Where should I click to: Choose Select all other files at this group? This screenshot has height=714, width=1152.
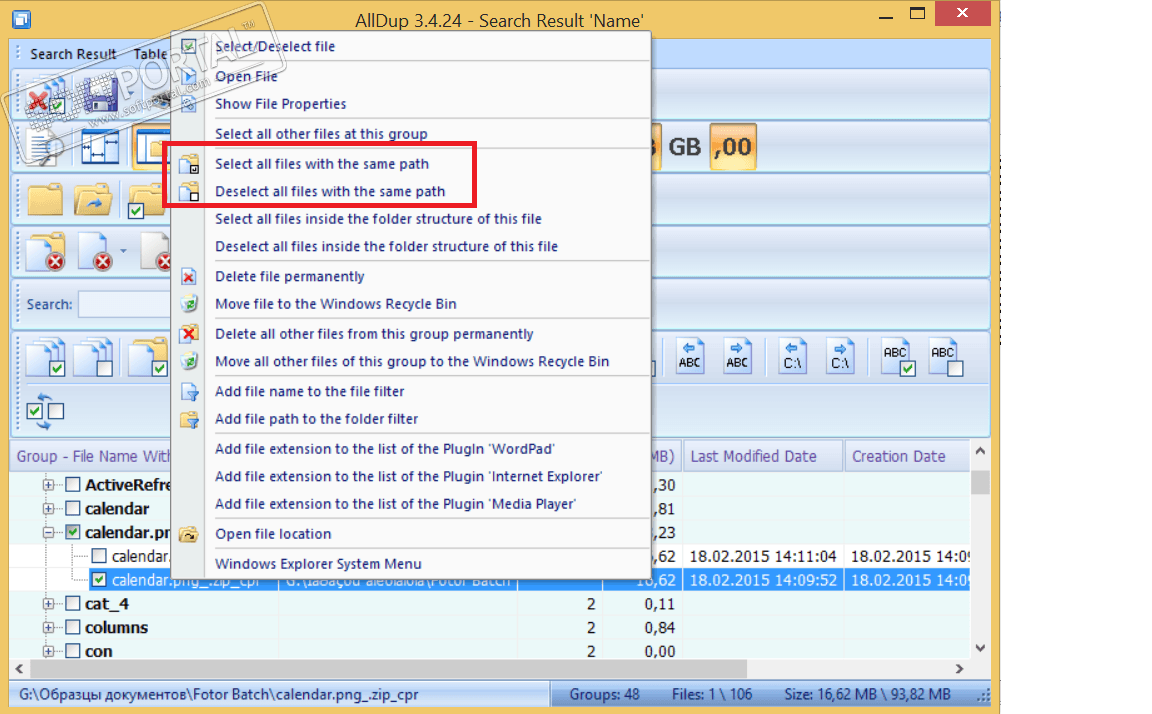321,134
